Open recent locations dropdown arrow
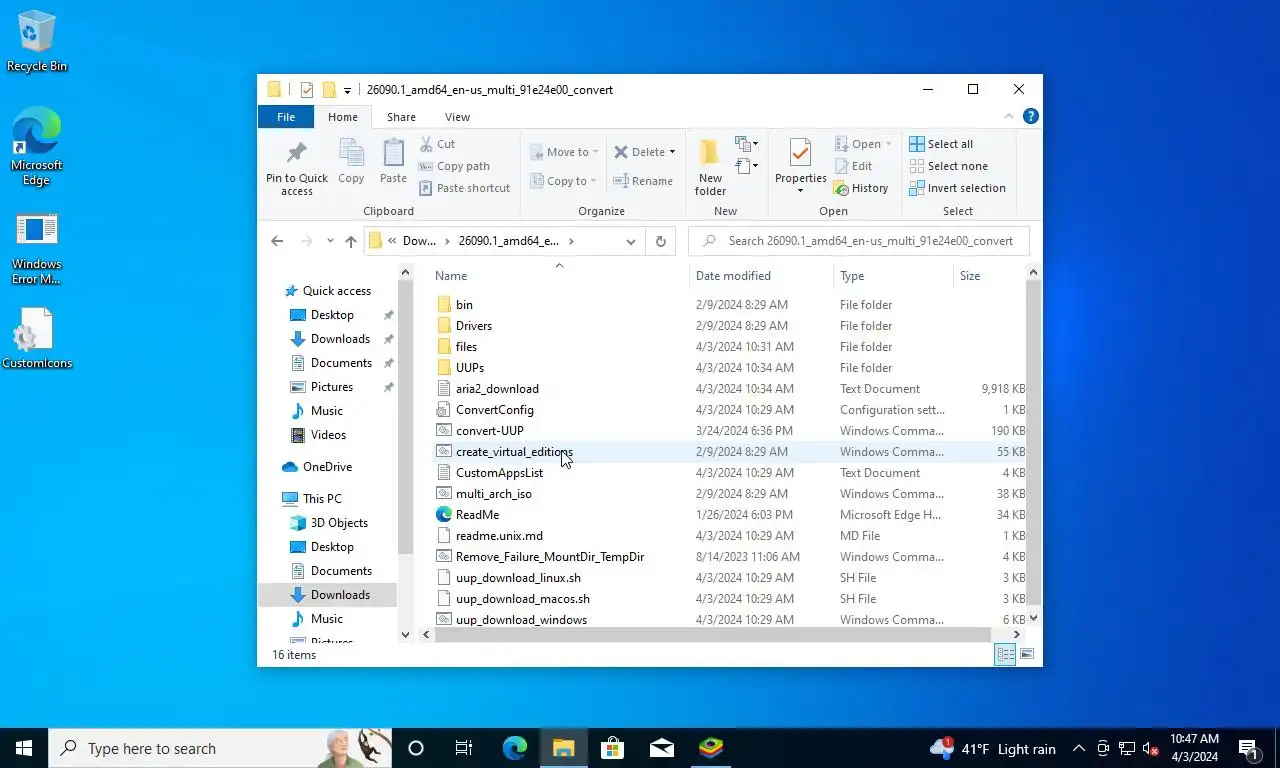The width and height of the screenshot is (1280, 768). click(330, 241)
